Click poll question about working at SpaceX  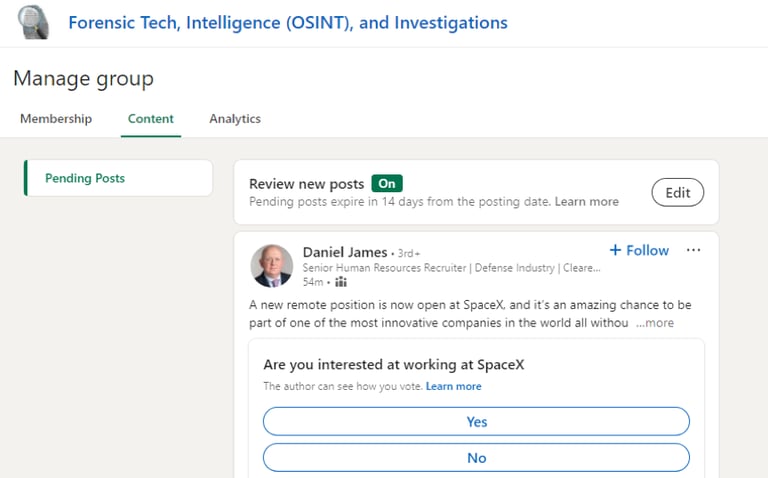click(394, 364)
